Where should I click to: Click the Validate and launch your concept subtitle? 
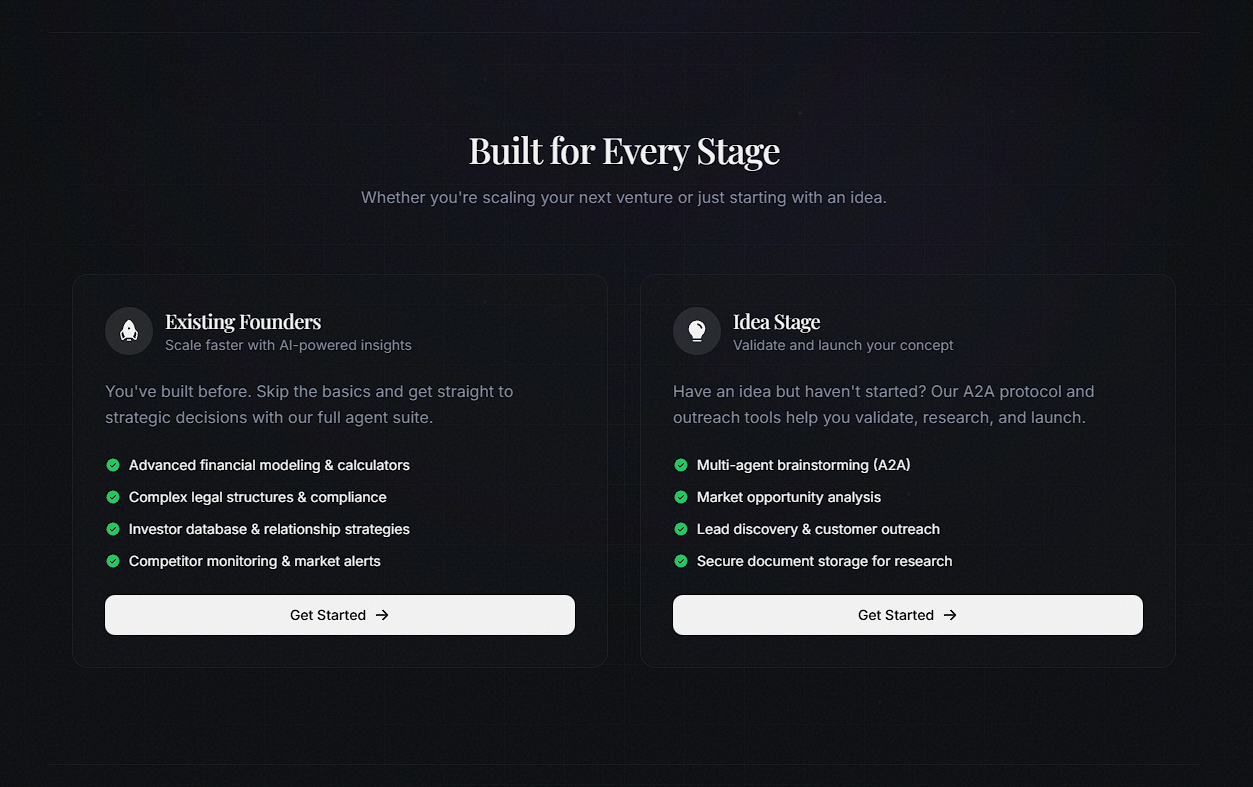(x=843, y=345)
